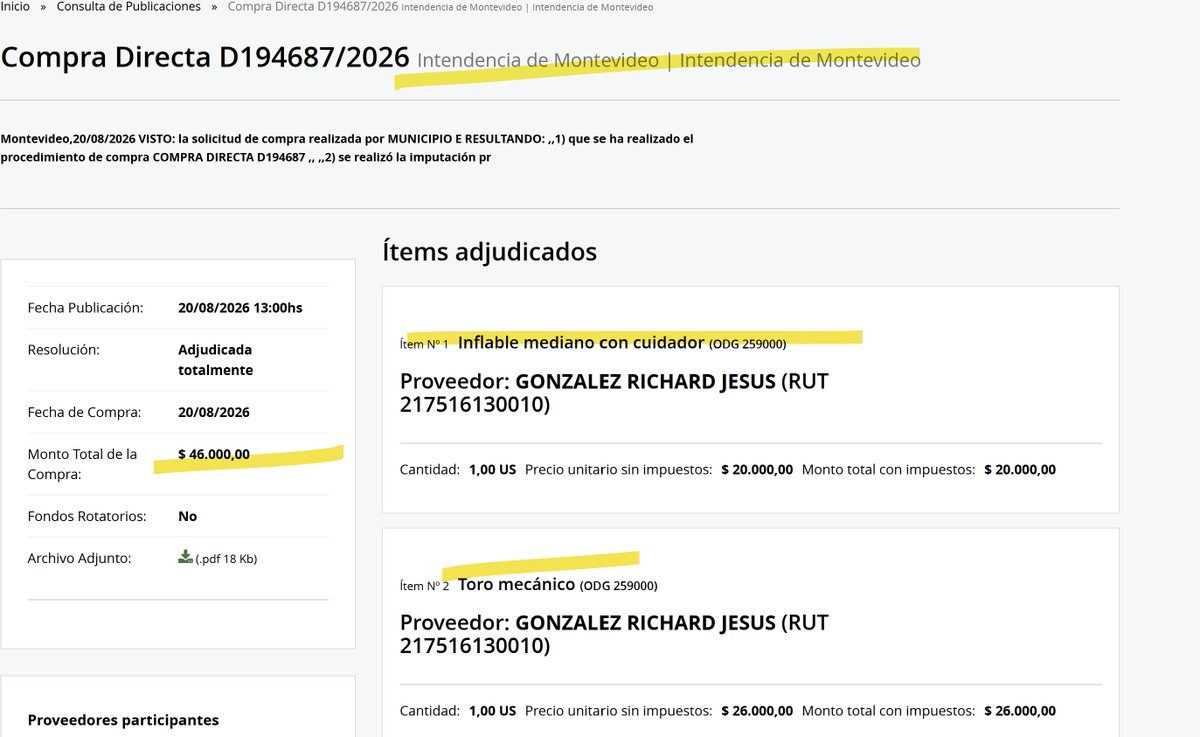Viewport: 1200px width, 737px height.
Task: Open Consulta de Publicaciones breadcrumb
Action: [127, 7]
